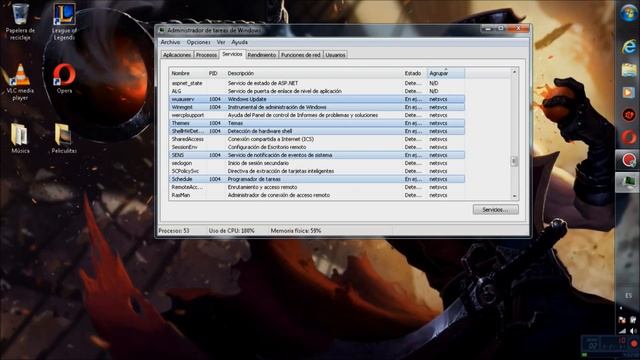The width and height of the screenshot is (640, 360).
Task: Launch Internet Explorer from the taskbar
Action: tap(629, 47)
